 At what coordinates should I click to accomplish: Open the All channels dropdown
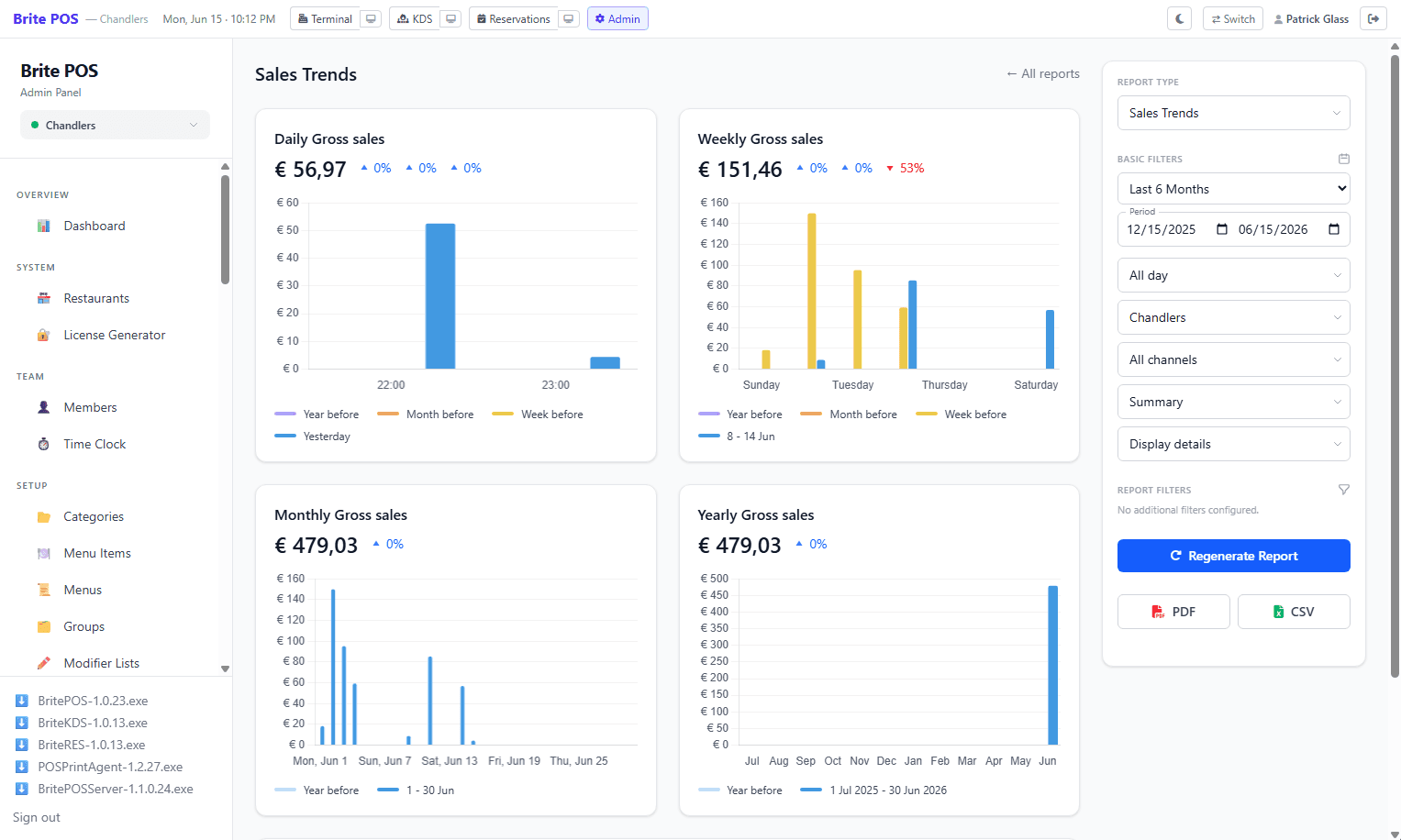1234,359
